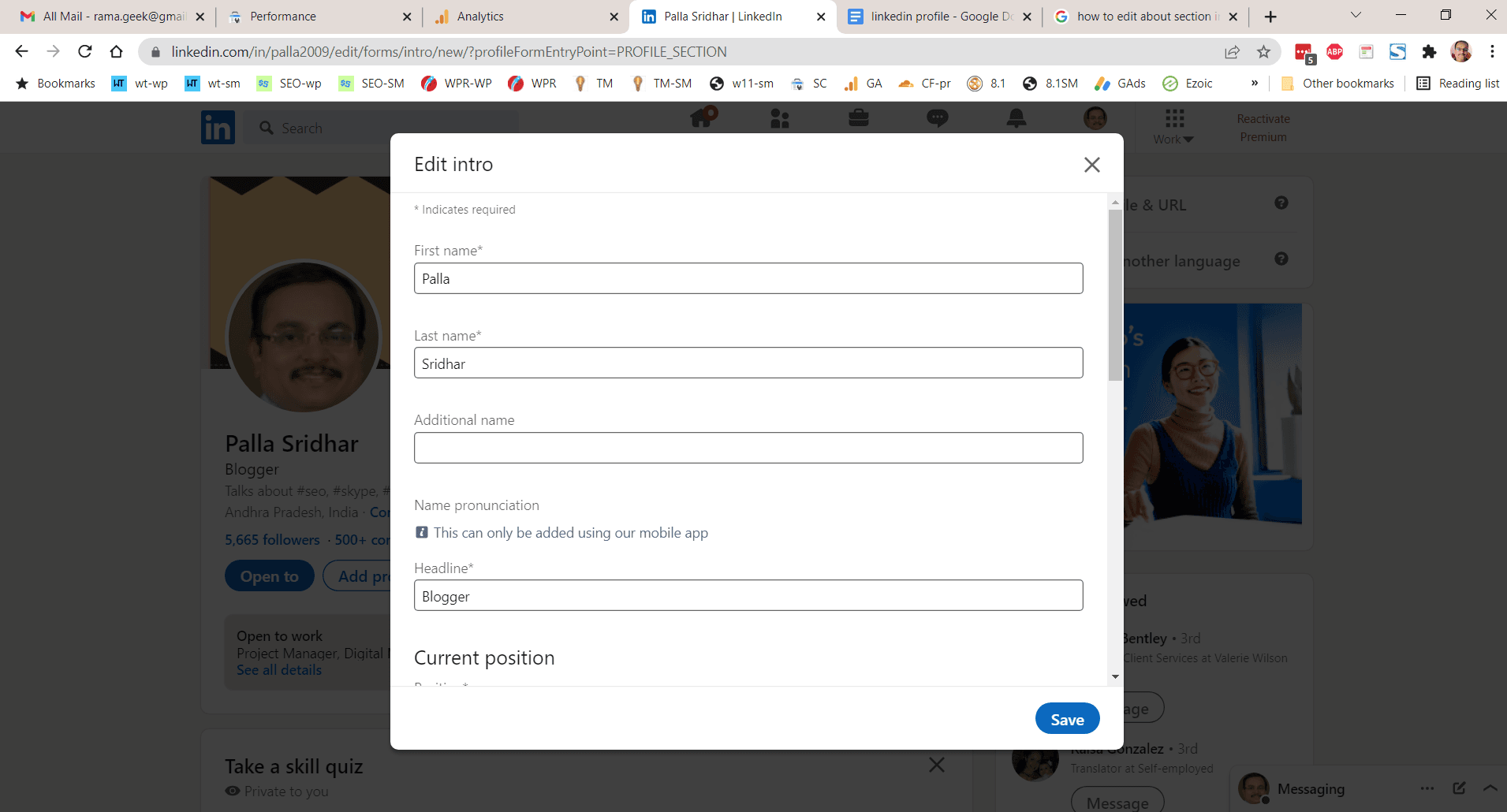This screenshot has height=812, width=1507.
Task: Expand the Messaging panel chevron
Action: (x=1490, y=788)
